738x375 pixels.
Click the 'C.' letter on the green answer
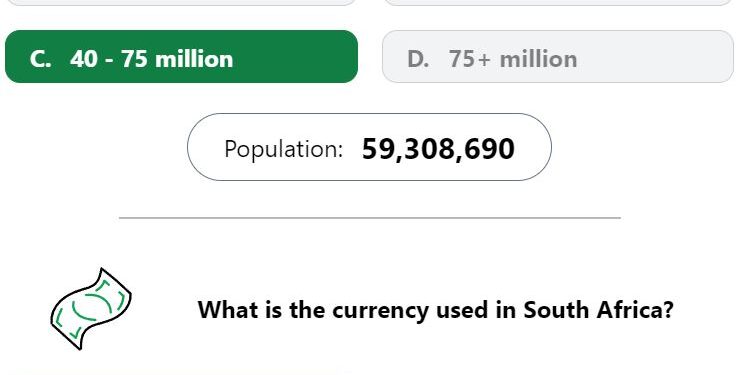tap(40, 59)
